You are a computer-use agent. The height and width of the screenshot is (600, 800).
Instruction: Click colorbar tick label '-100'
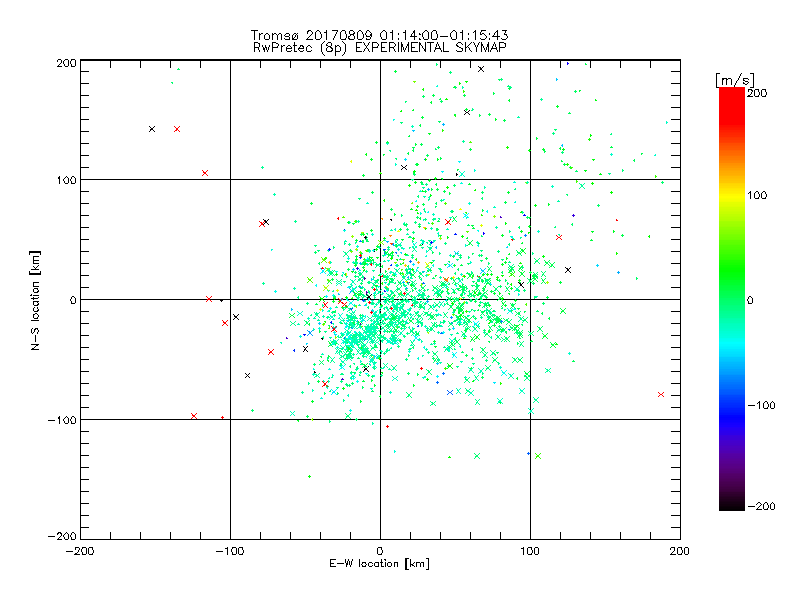tap(761, 406)
